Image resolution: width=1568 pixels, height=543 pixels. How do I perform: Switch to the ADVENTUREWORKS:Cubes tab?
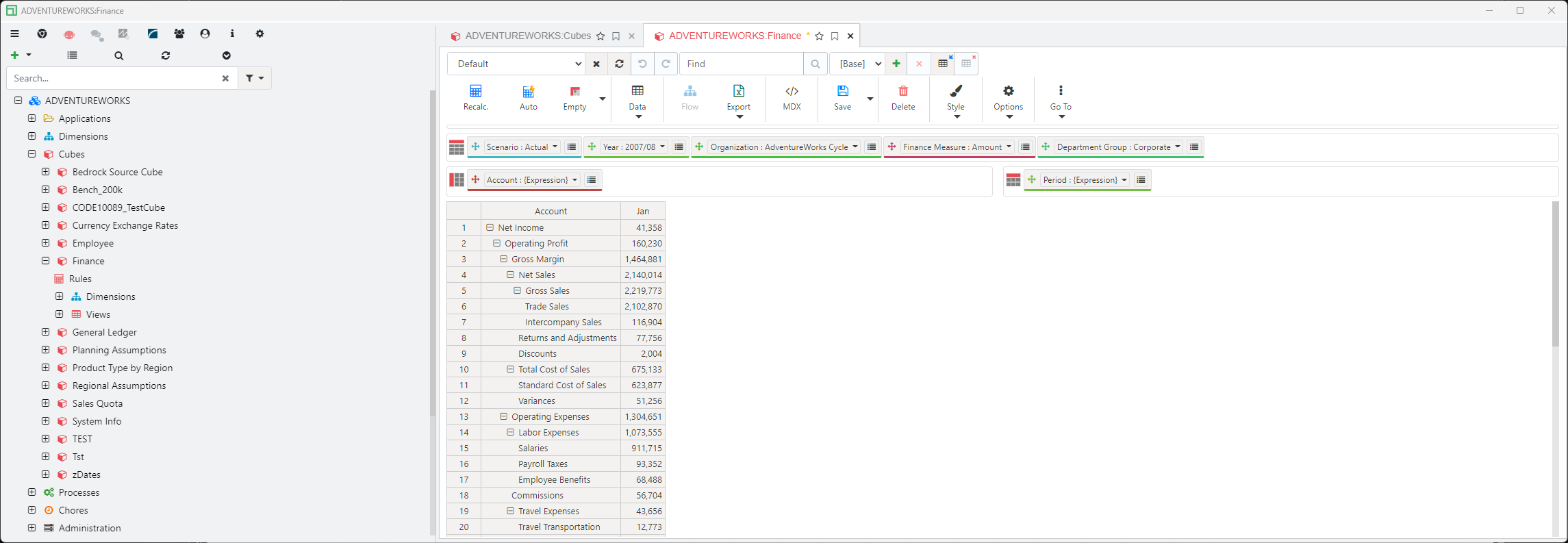(528, 36)
